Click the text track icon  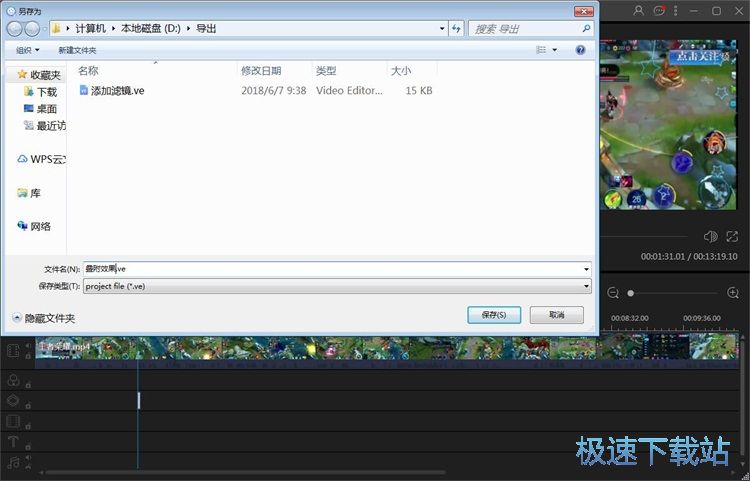13,441
